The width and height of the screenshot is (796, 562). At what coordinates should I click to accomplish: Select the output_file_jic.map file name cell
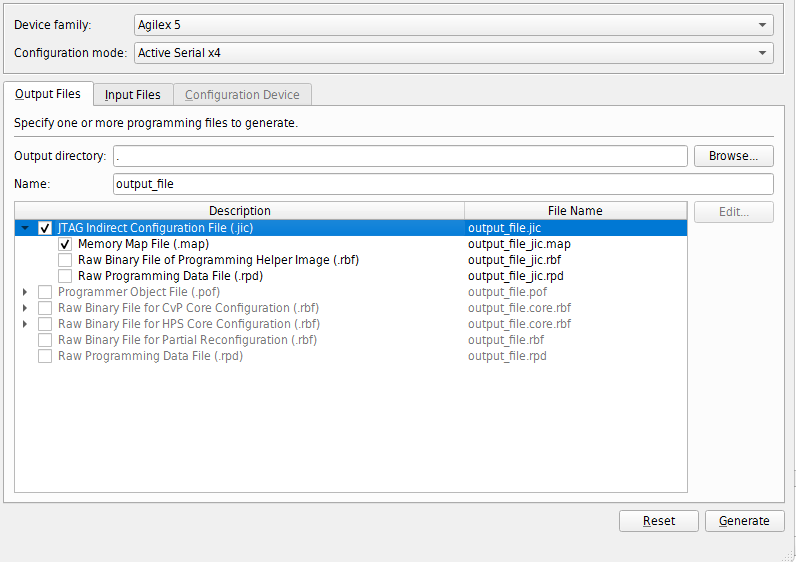tap(519, 244)
